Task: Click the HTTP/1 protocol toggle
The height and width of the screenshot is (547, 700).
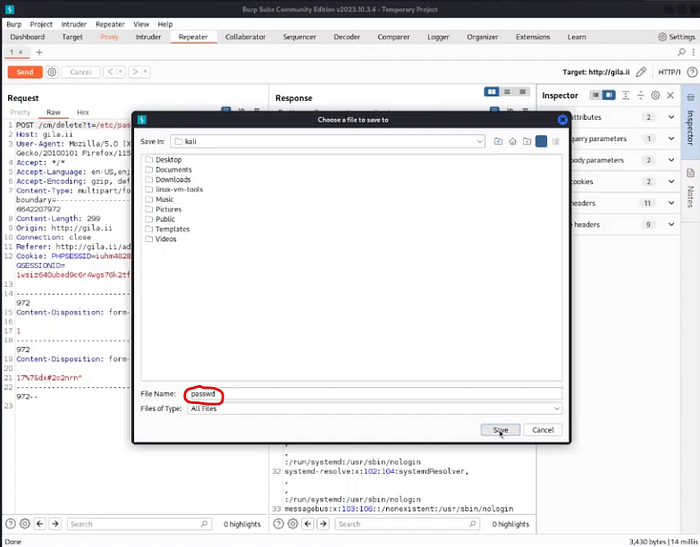Action: click(669, 72)
